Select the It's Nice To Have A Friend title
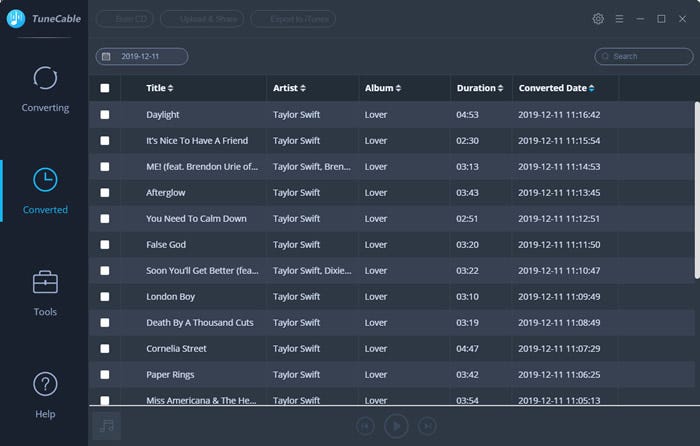The width and height of the screenshot is (700, 446). (197, 141)
